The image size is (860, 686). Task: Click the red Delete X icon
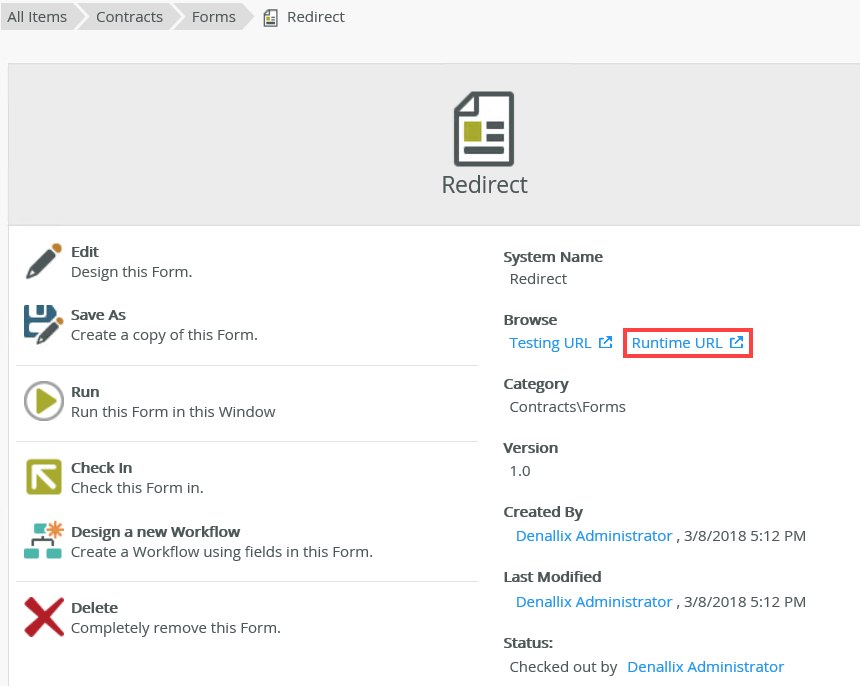[x=44, y=617]
